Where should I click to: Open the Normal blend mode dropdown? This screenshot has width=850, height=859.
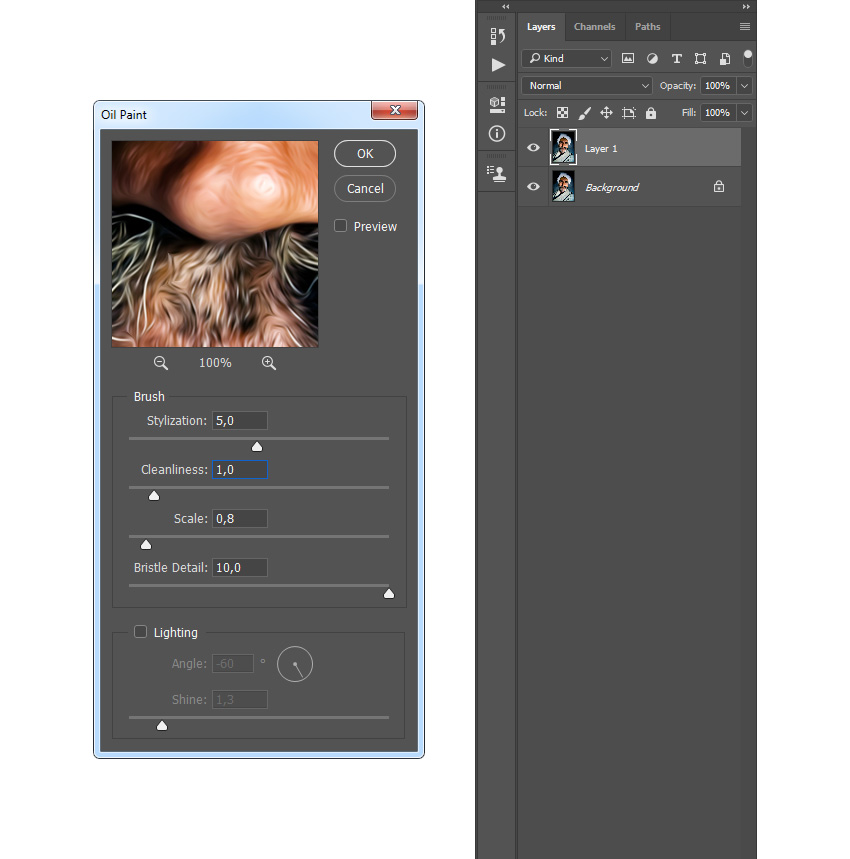(587, 86)
